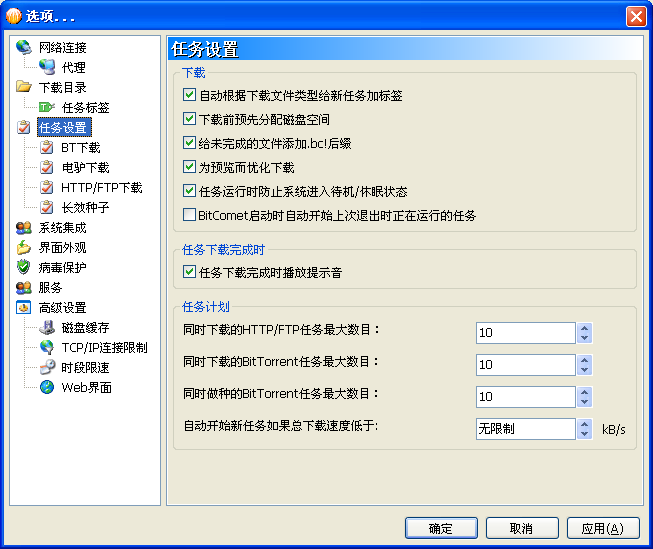Screen dimensions: 653x549
Task: Lower 总下载速度低于 limit with down arrow
Action: (x=584, y=434)
